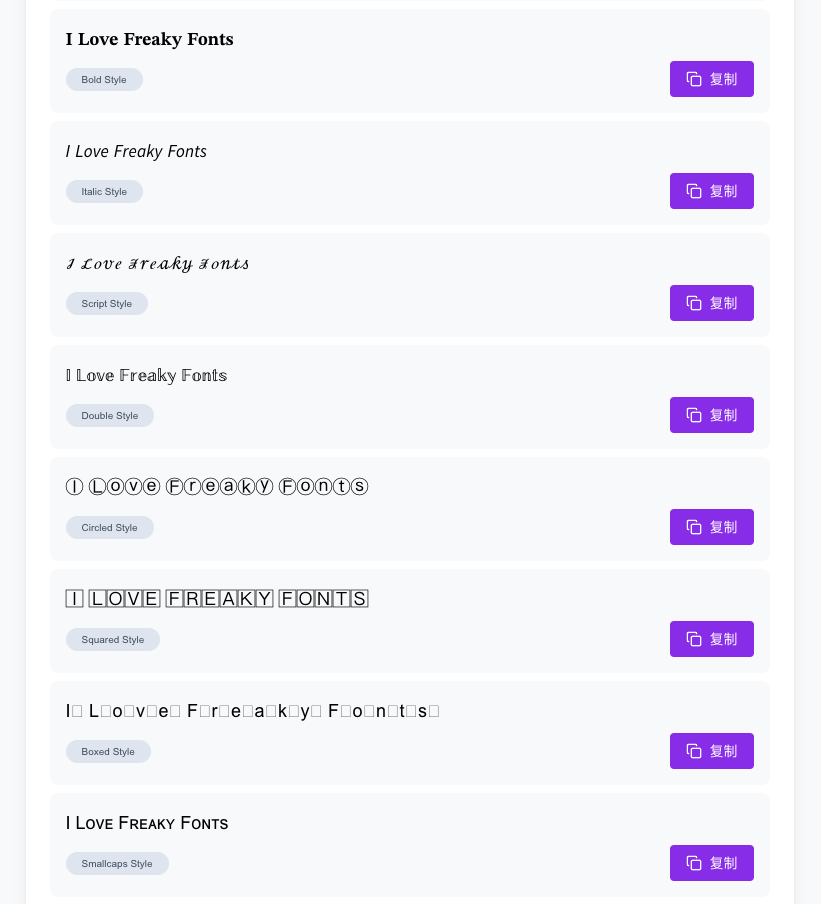
Task: Select the Circled Style tag
Action: point(110,528)
